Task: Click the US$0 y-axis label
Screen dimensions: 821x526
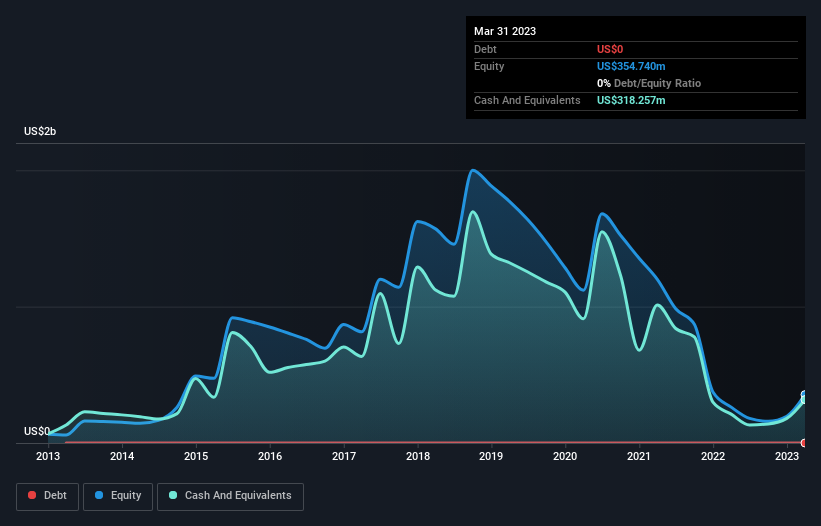Action: coord(37,431)
